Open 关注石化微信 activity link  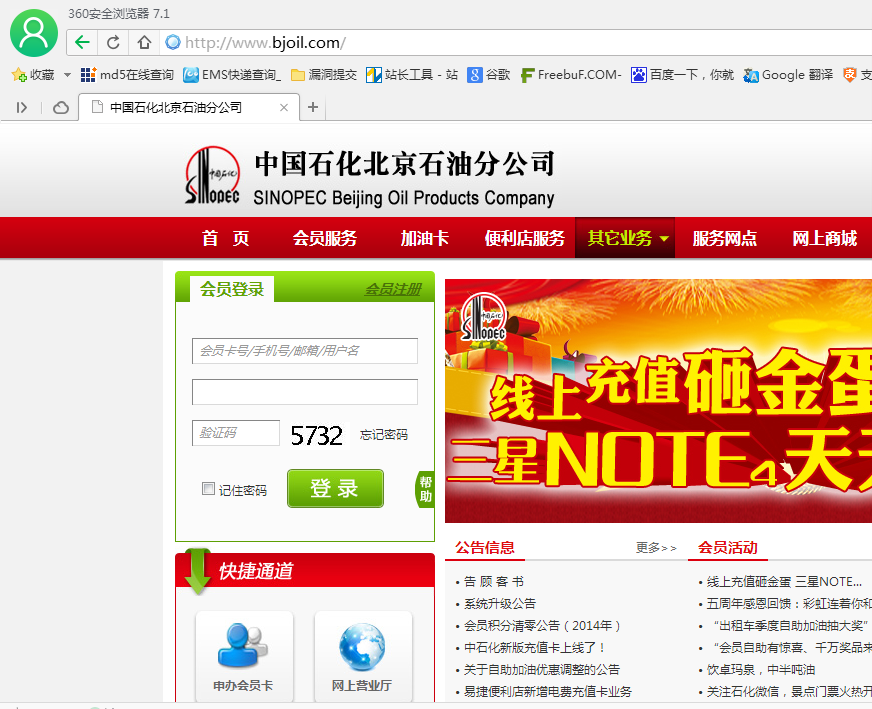(x=789, y=691)
